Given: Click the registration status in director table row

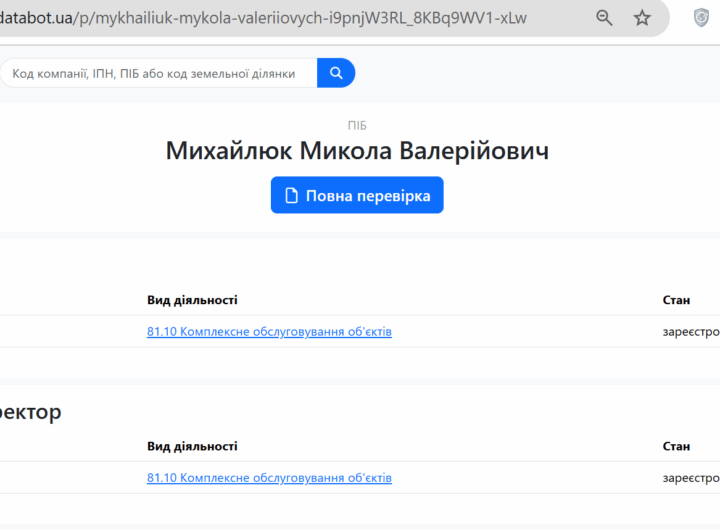Looking at the screenshot, I should tap(690, 478).
